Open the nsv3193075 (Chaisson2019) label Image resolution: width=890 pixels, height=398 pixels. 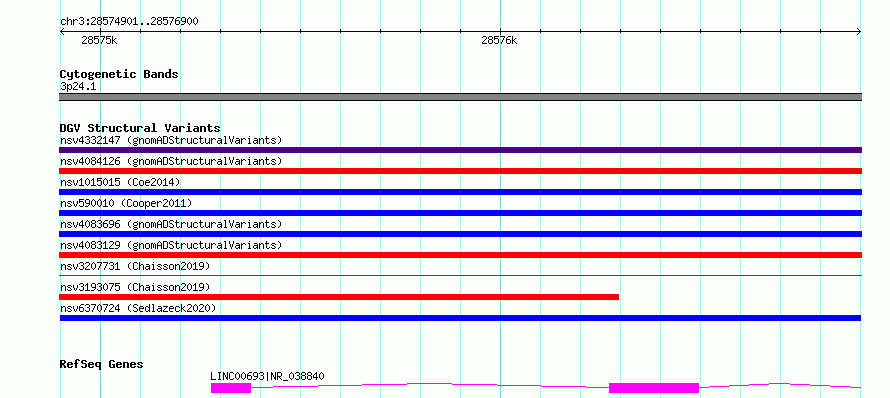point(135,287)
